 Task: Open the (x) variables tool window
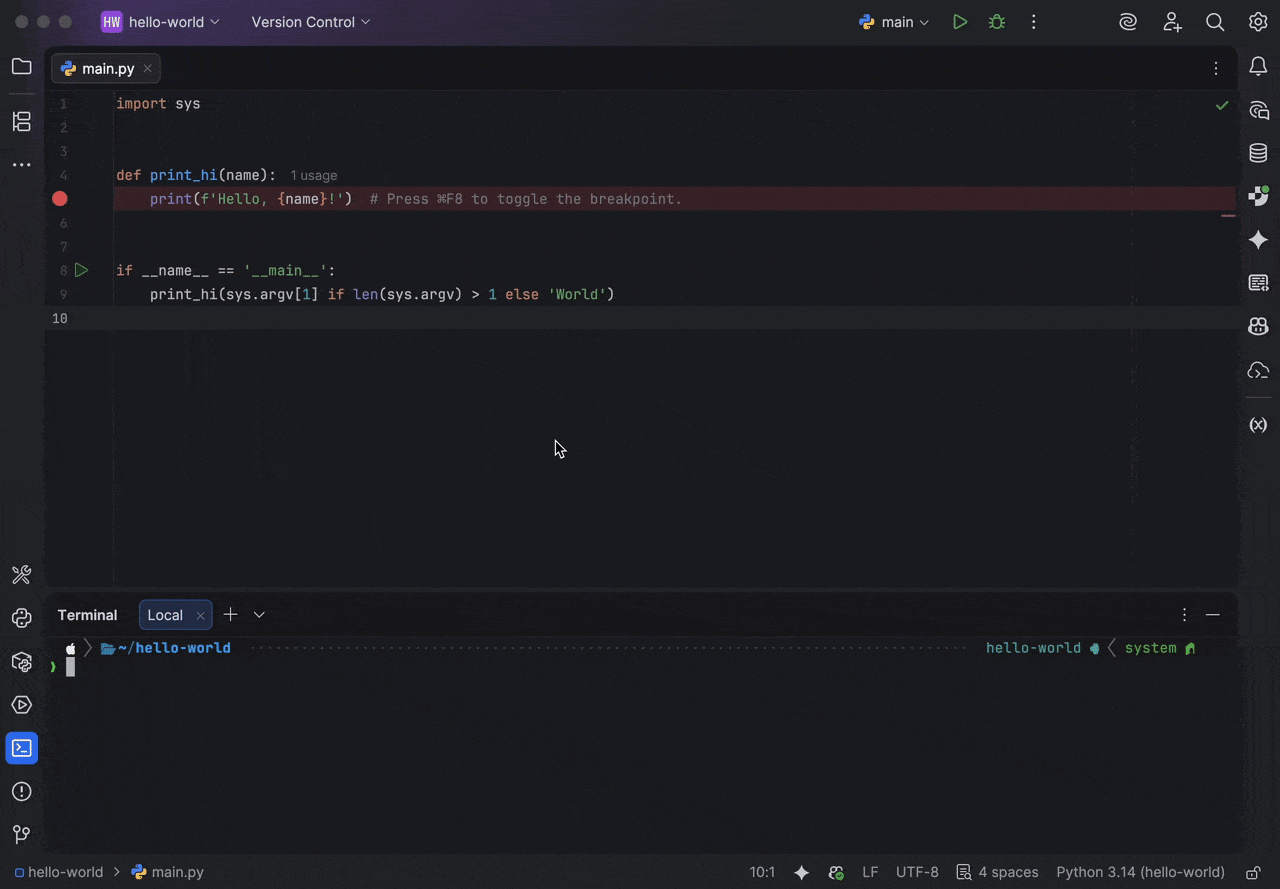click(1258, 425)
